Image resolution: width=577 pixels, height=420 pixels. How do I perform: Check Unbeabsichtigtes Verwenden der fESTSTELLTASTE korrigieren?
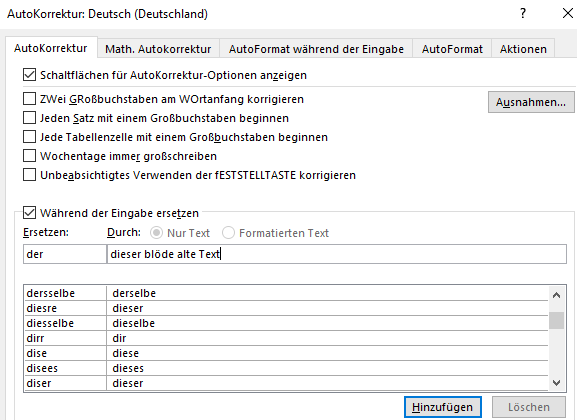pos(29,174)
